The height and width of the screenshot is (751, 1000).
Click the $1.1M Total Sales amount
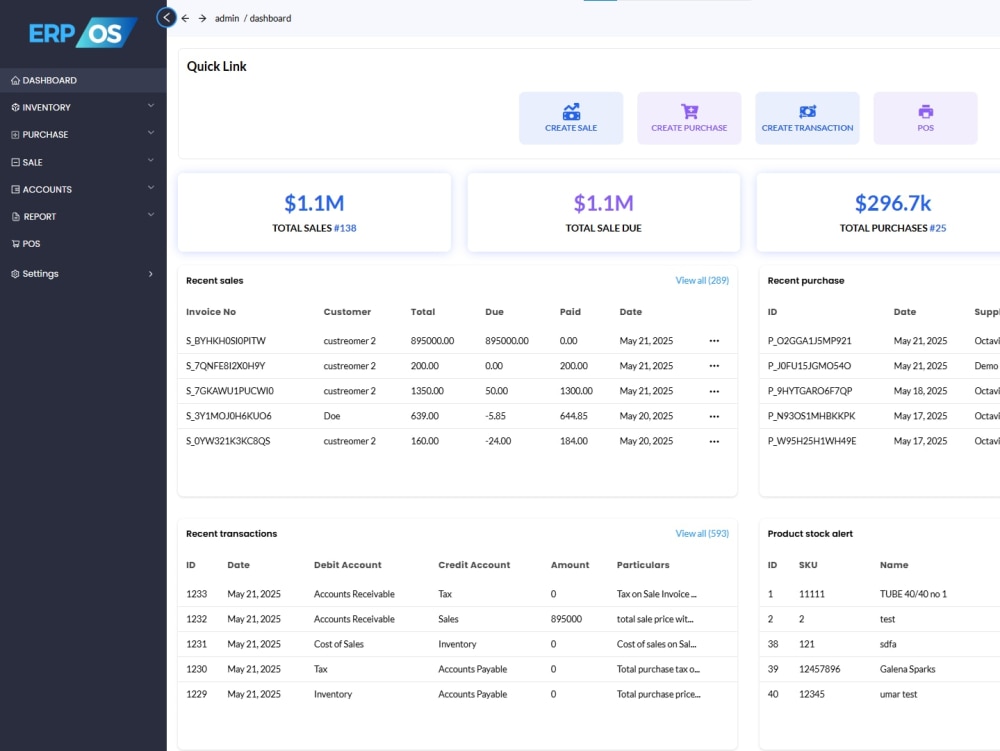(x=314, y=203)
